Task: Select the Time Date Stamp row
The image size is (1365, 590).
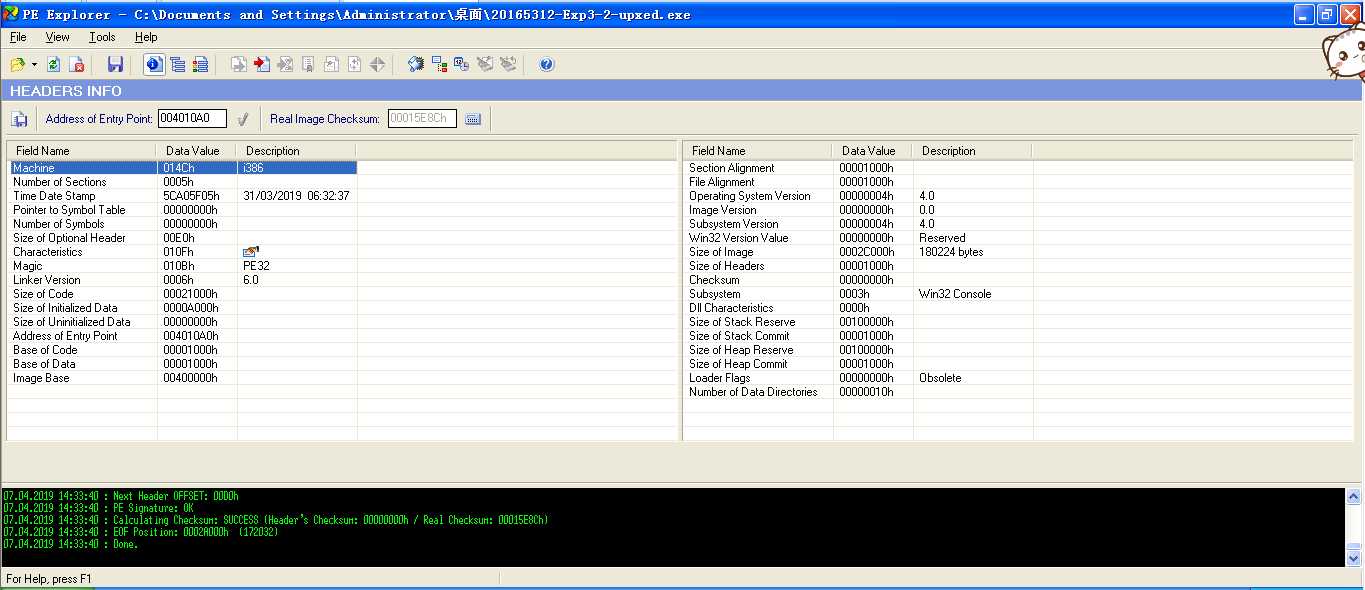Action: click(183, 196)
